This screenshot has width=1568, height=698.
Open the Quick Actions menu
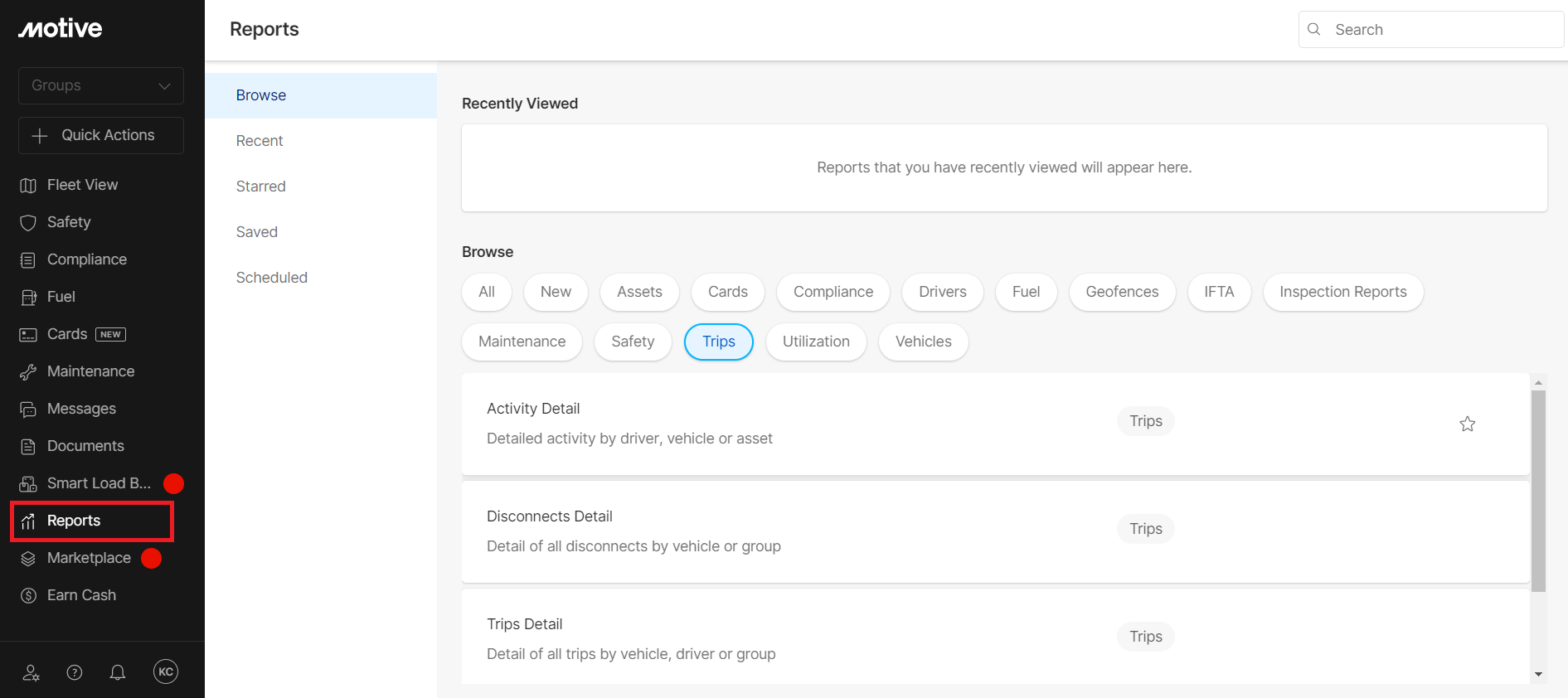[101, 135]
